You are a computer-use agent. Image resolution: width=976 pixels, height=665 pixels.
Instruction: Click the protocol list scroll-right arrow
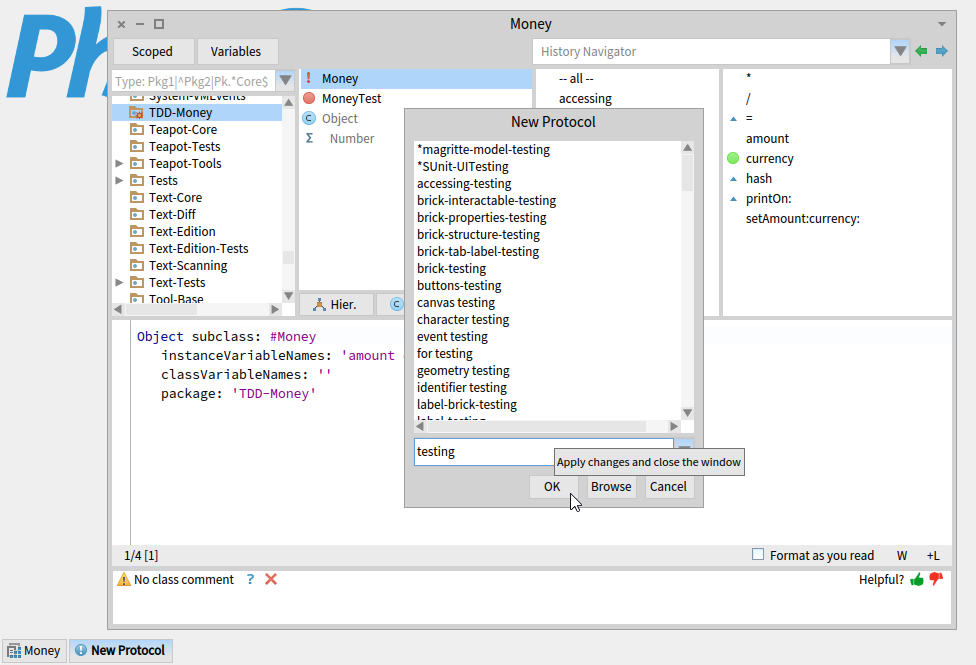click(x=674, y=427)
